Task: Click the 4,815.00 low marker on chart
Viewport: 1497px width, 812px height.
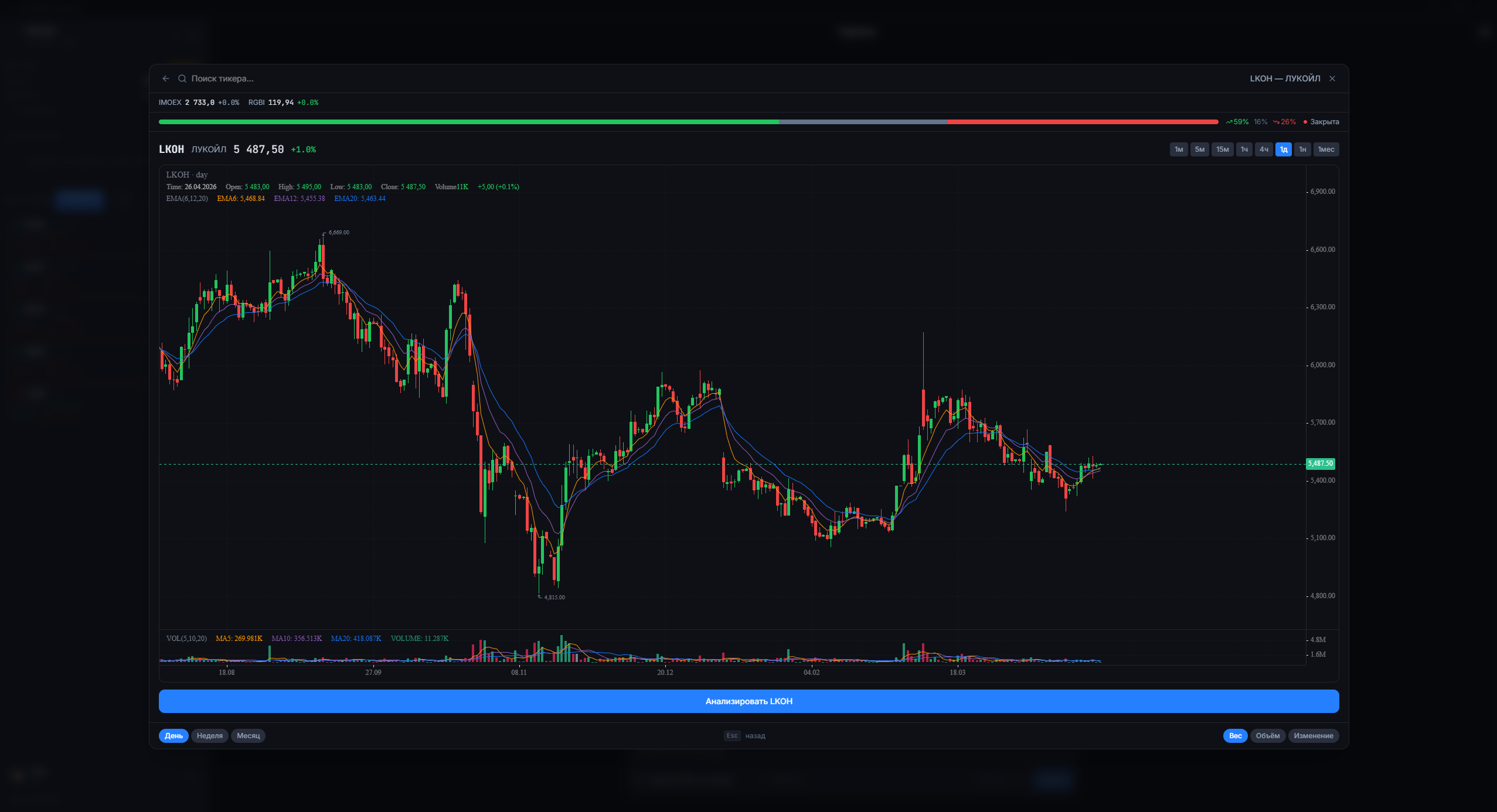Action: [x=554, y=598]
